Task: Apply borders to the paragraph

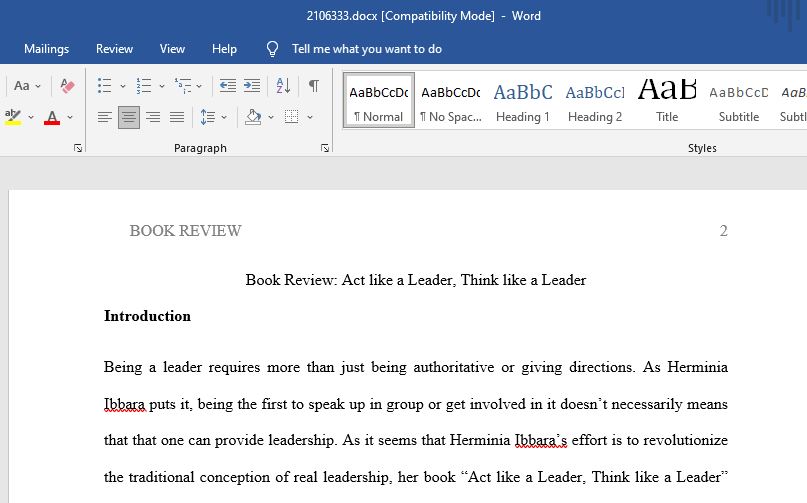Action: tap(292, 117)
